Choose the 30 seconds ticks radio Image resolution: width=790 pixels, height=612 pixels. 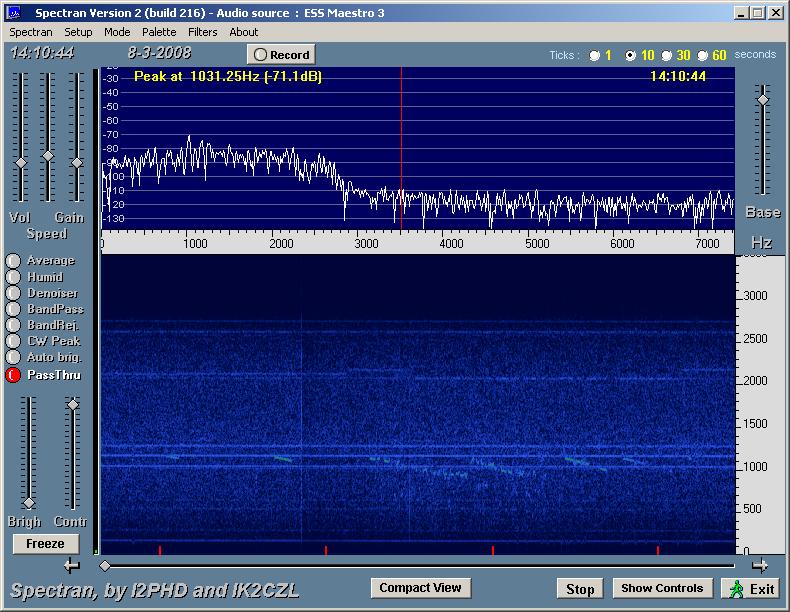click(x=667, y=56)
